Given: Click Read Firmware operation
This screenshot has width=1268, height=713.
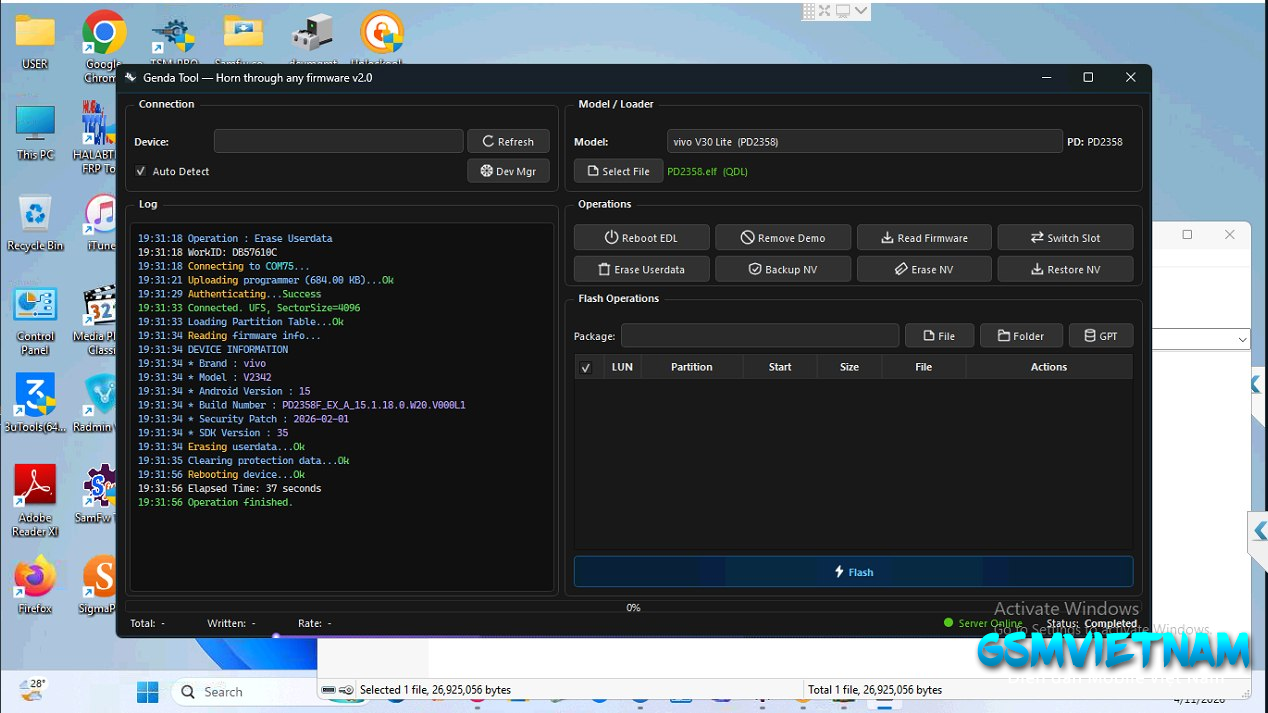Looking at the screenshot, I should (x=924, y=238).
